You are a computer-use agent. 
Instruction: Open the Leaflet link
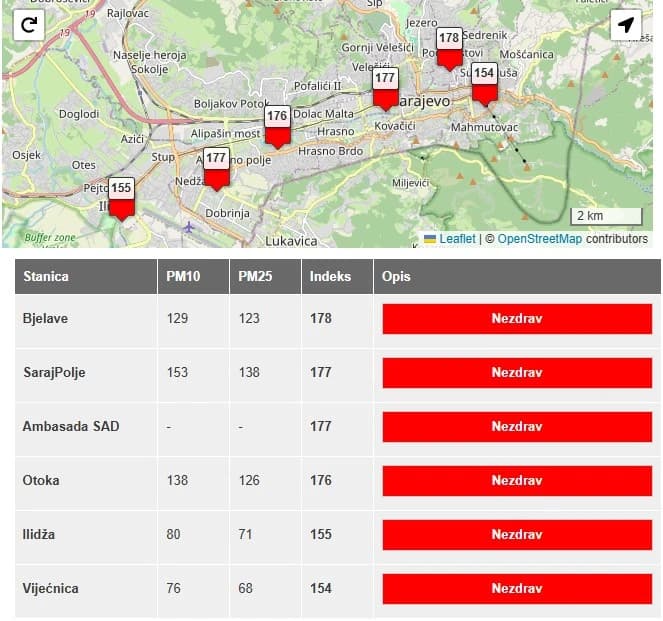point(457,239)
